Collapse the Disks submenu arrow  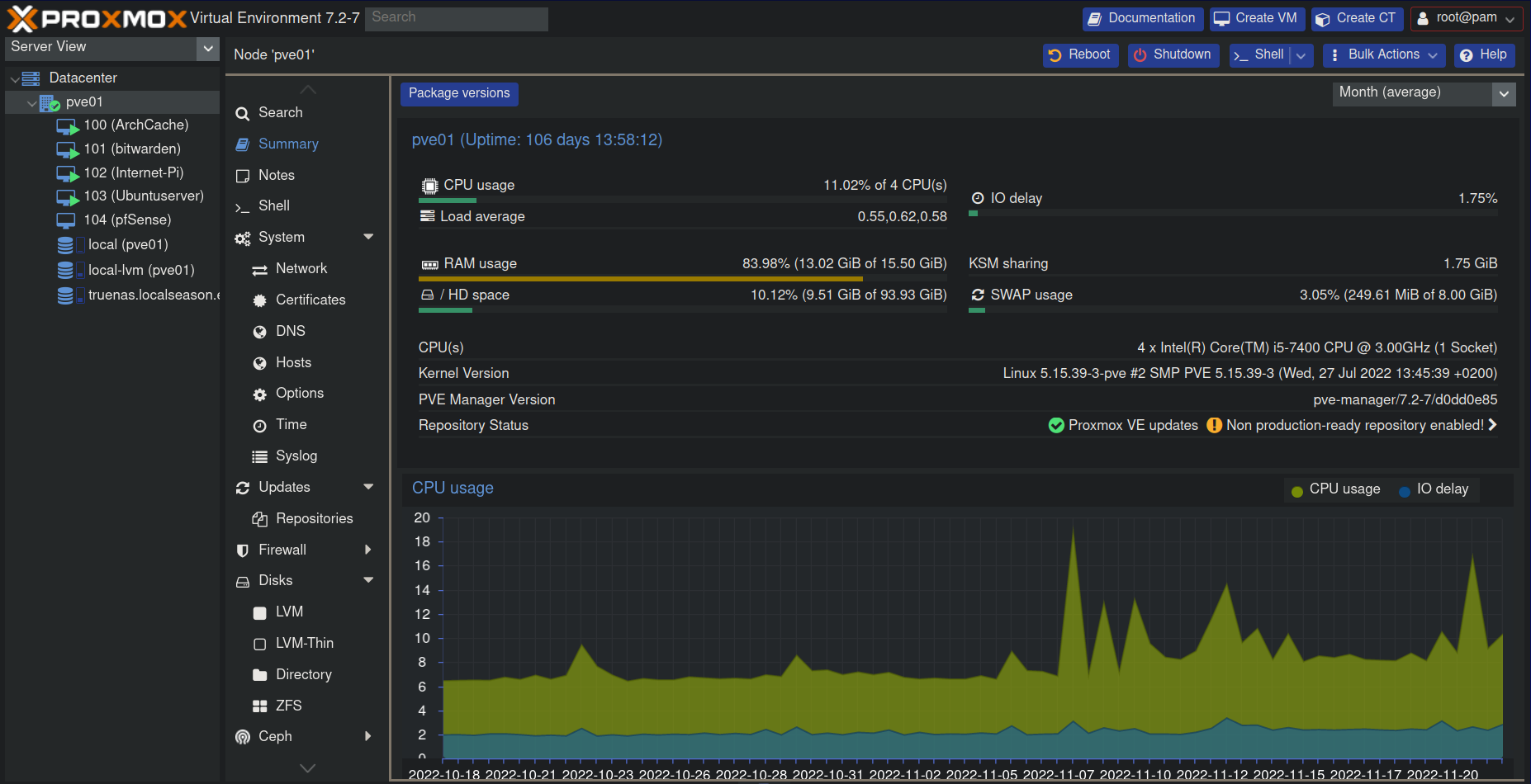pyautogui.click(x=368, y=581)
